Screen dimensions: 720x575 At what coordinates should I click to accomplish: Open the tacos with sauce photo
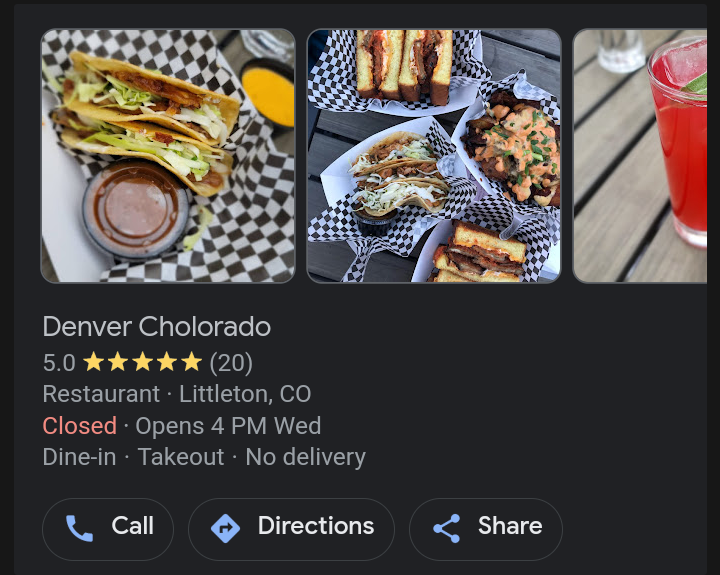coord(168,156)
